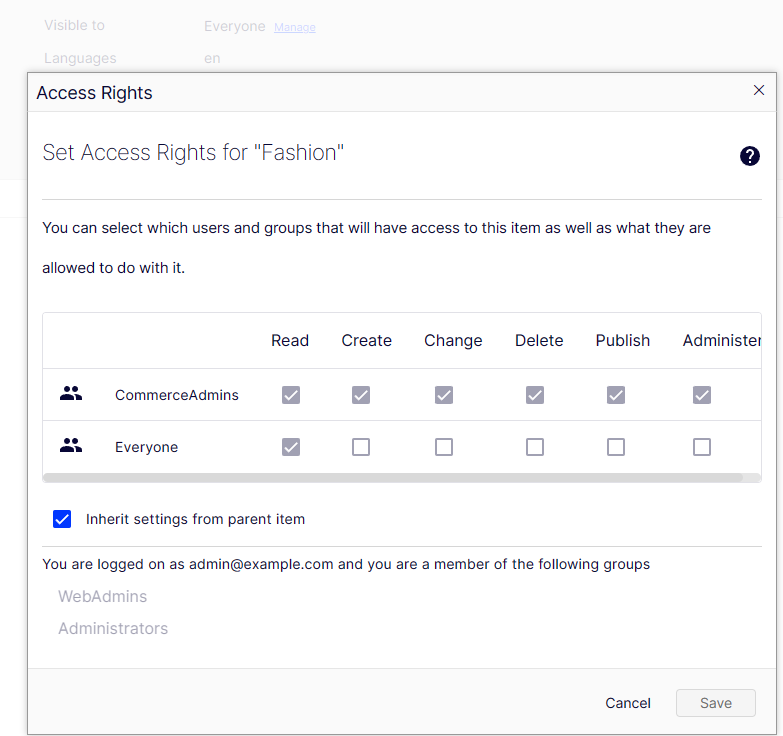Enable Administer for Everyone
The image size is (783, 736).
point(702,447)
